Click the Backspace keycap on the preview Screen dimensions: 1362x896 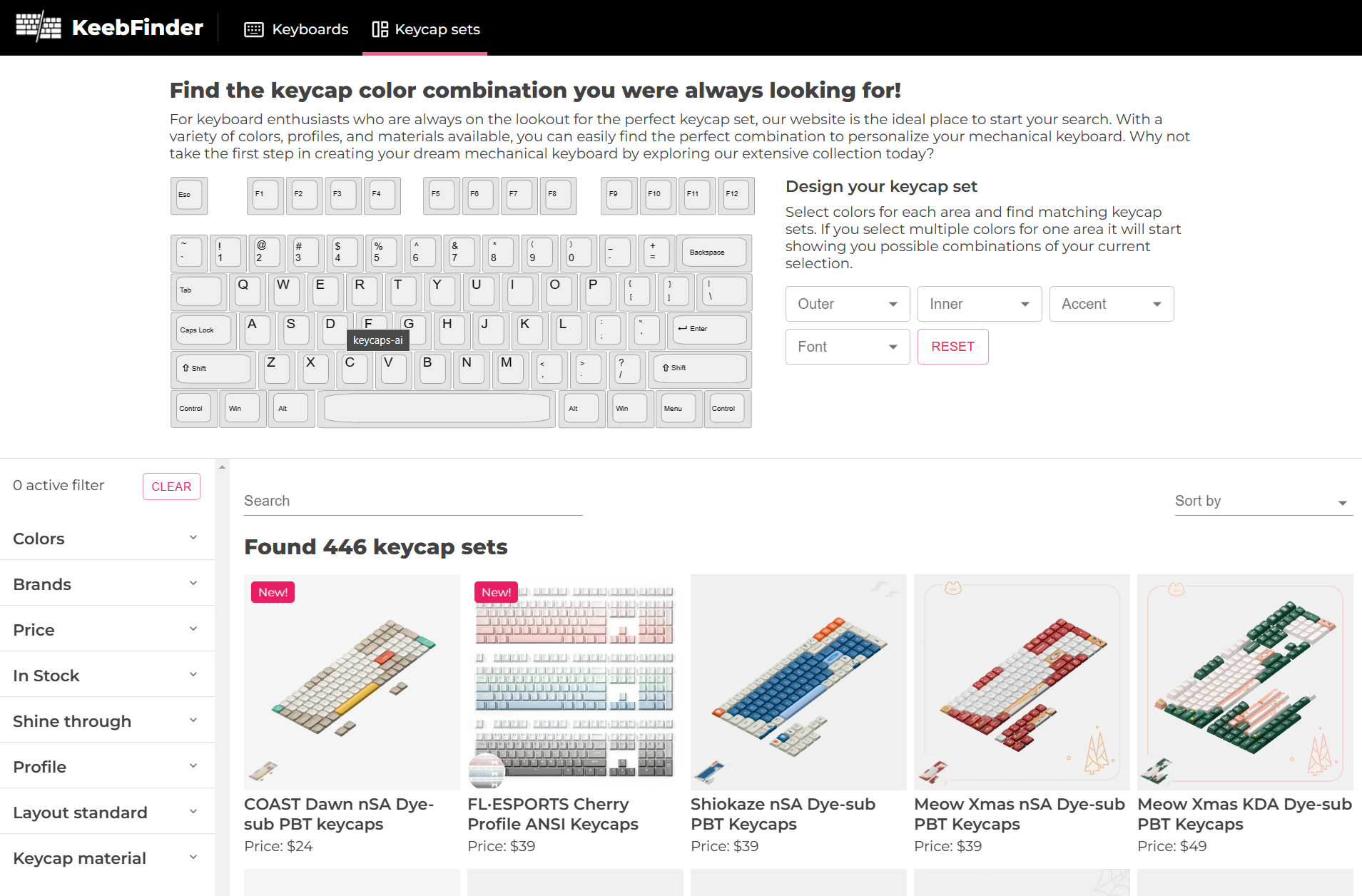[x=714, y=253]
